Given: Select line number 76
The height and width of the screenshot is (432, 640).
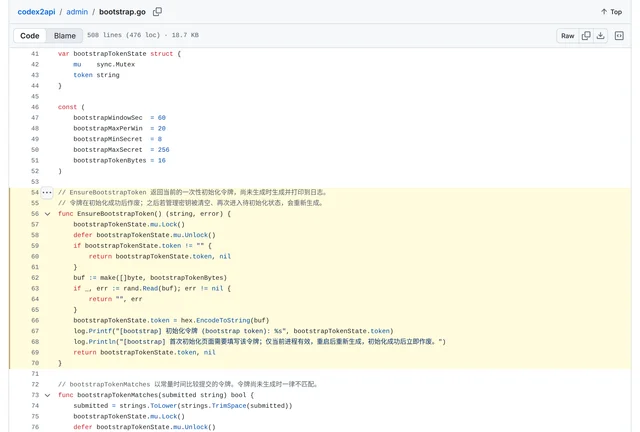Looking at the screenshot, I should point(35,427).
